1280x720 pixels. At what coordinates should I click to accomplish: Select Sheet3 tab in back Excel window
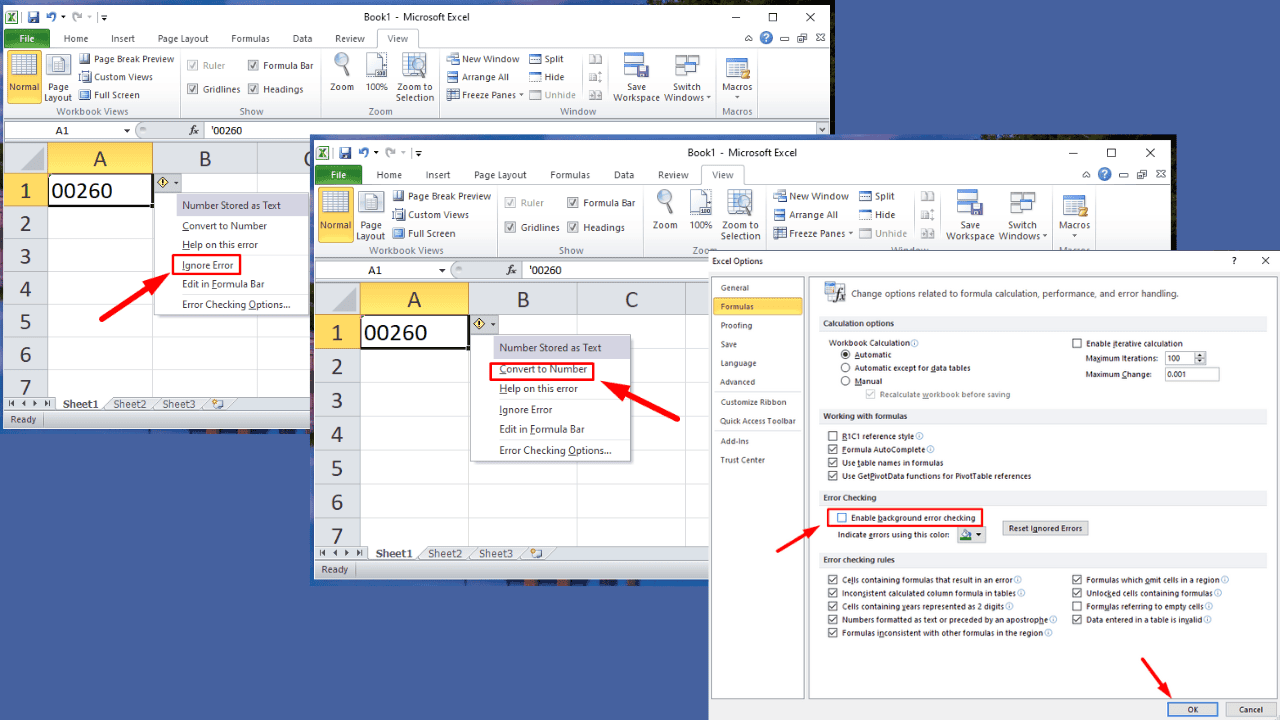click(179, 404)
